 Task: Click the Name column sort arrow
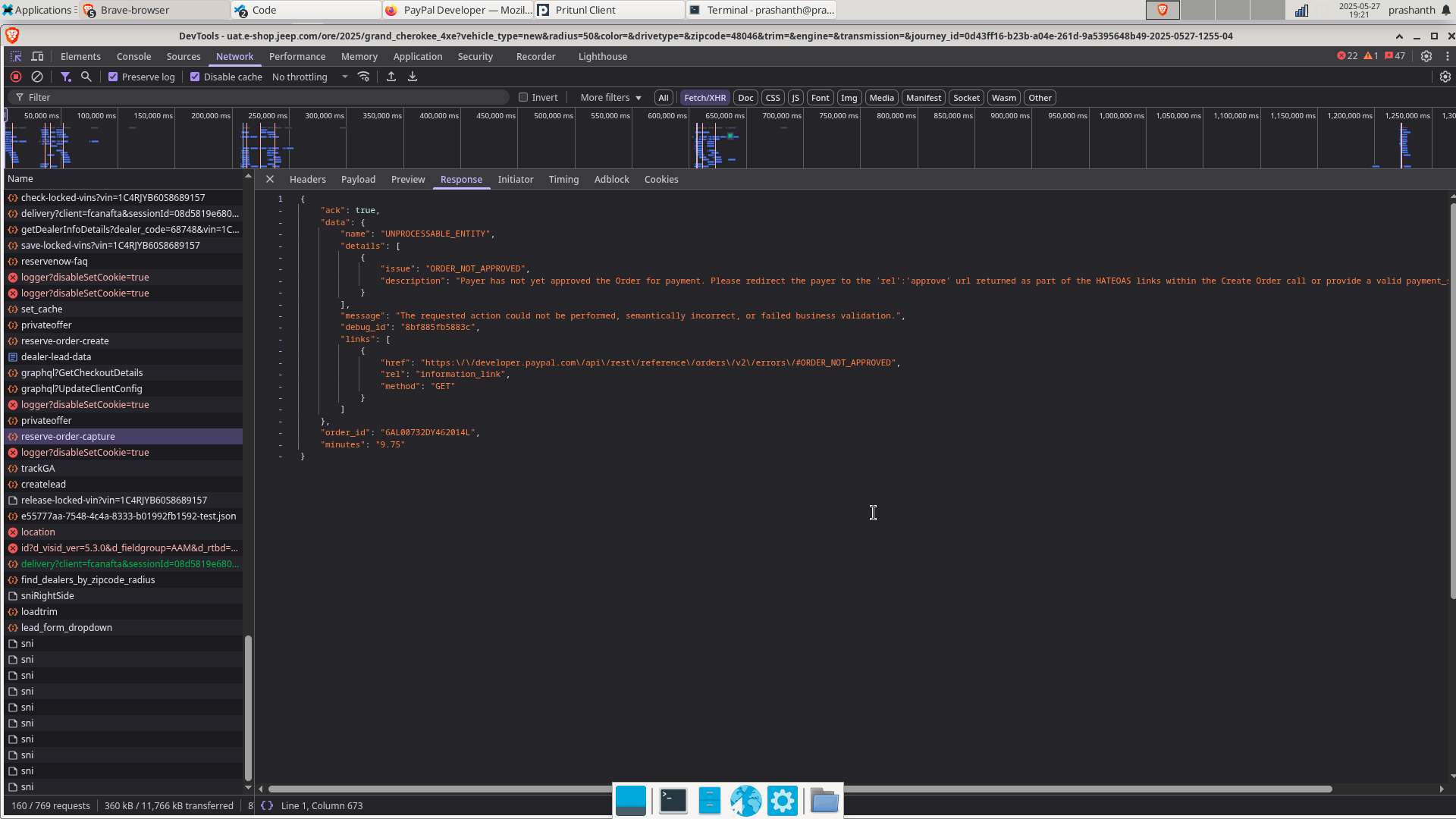248,177
